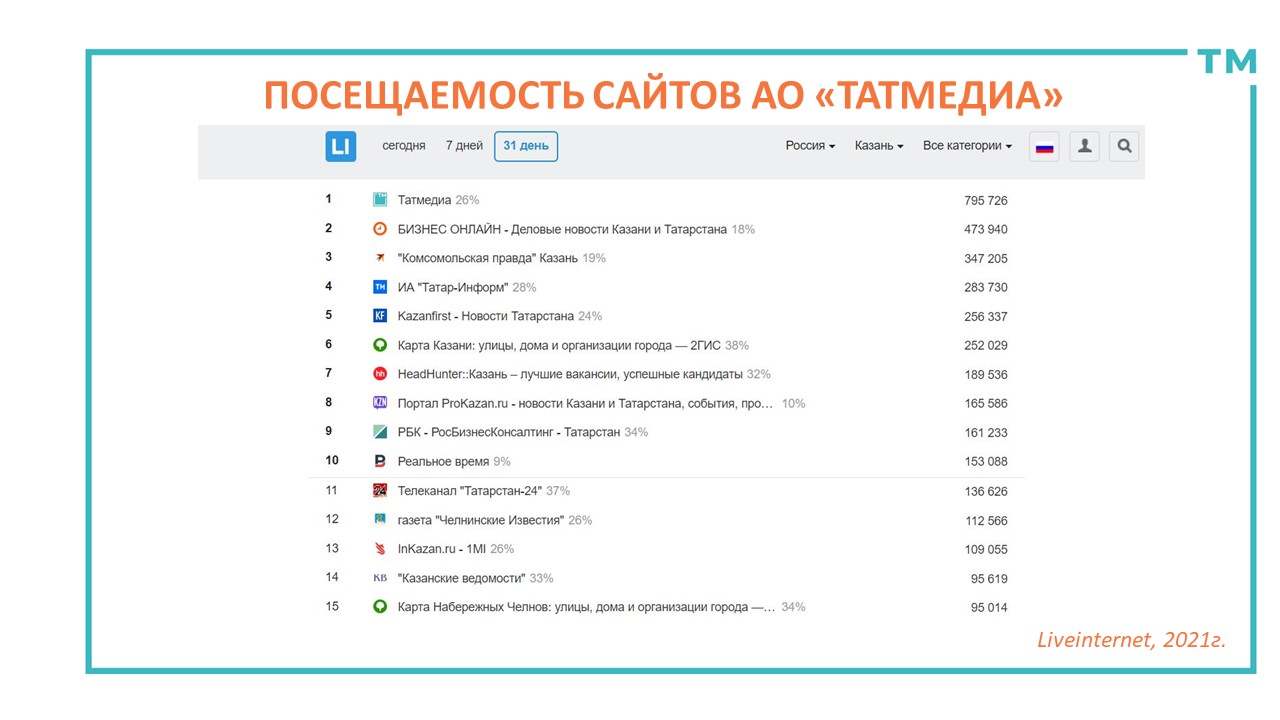The height and width of the screenshot is (720, 1280).
Task: Click the blue LI LiveInternet logo
Action: 341,147
